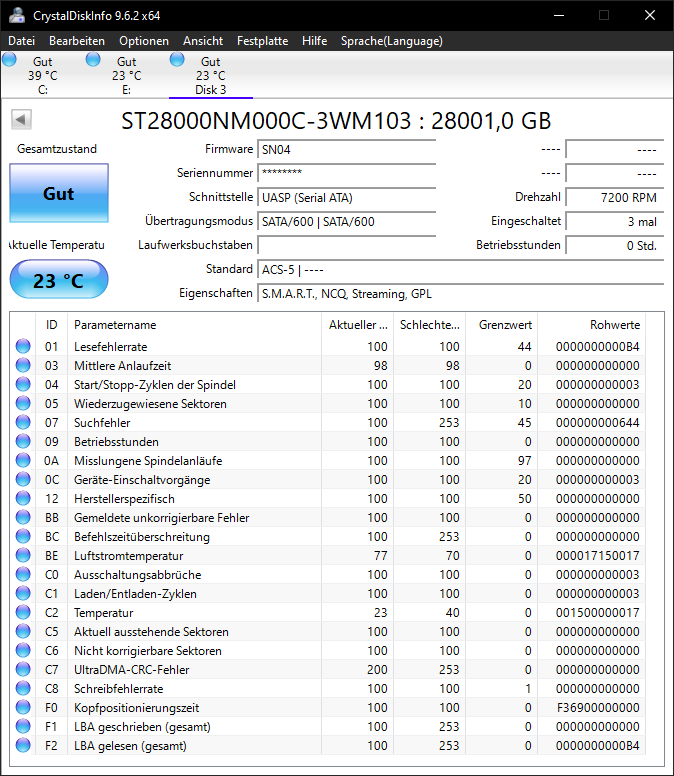Click the previous disk arrow button
The image size is (674, 776).
[21, 119]
